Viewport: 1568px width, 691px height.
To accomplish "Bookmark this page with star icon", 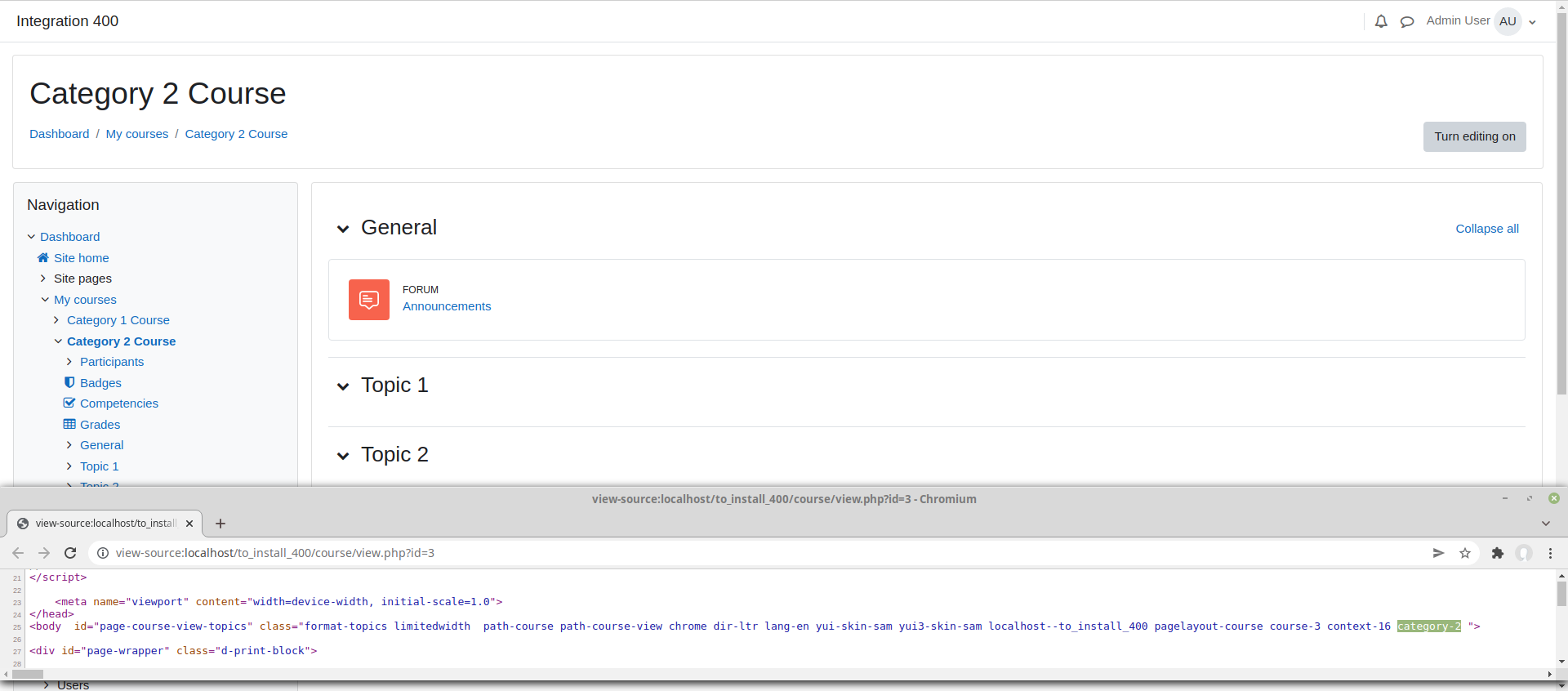I will tap(1465, 553).
